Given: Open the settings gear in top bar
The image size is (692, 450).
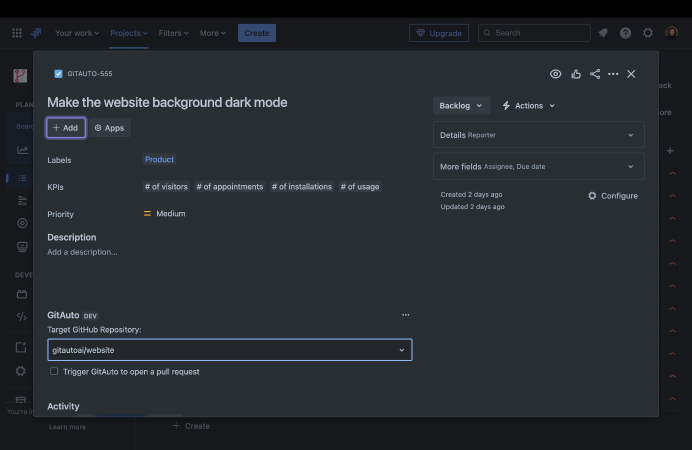Looking at the screenshot, I should click(648, 33).
